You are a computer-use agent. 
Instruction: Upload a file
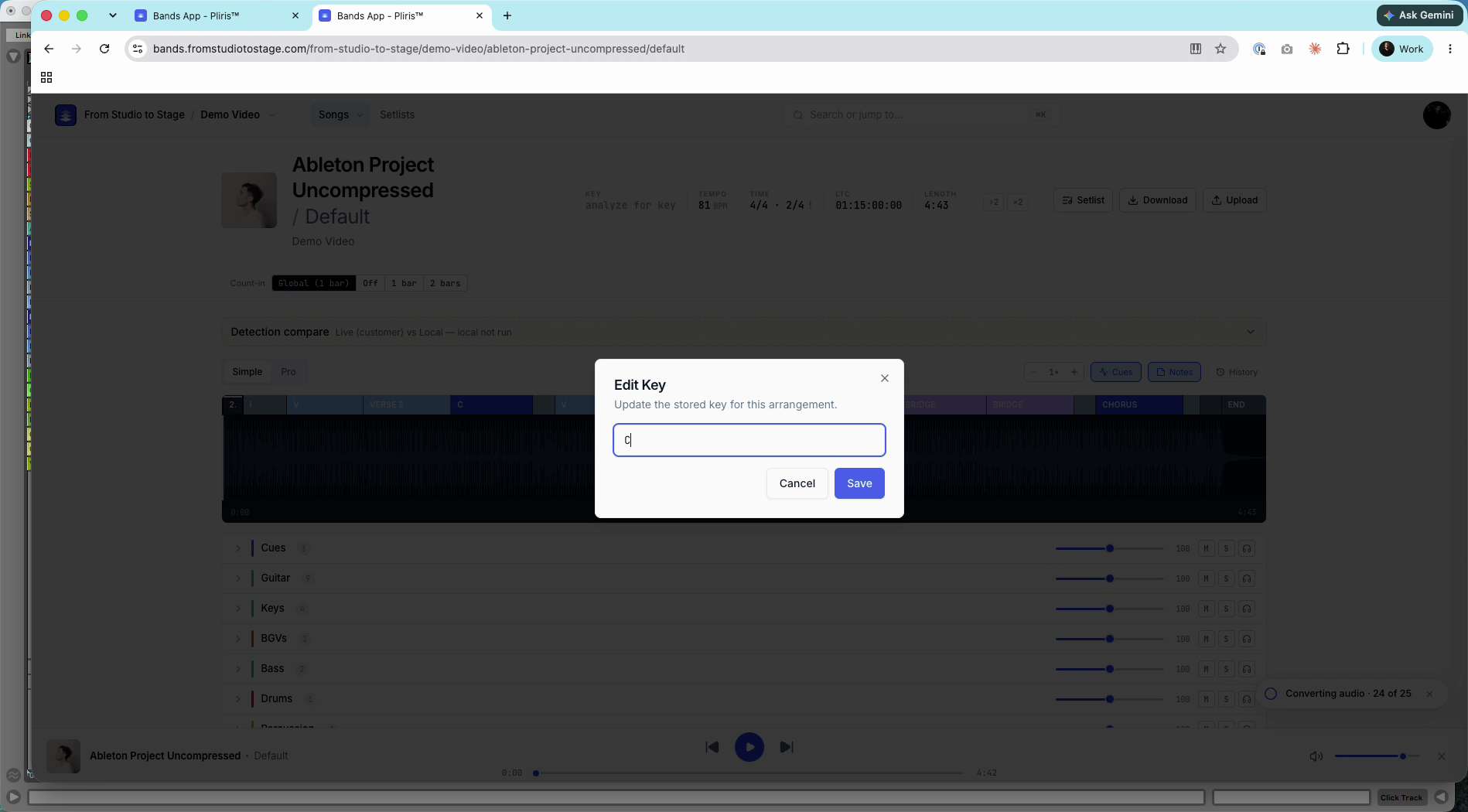point(1234,200)
